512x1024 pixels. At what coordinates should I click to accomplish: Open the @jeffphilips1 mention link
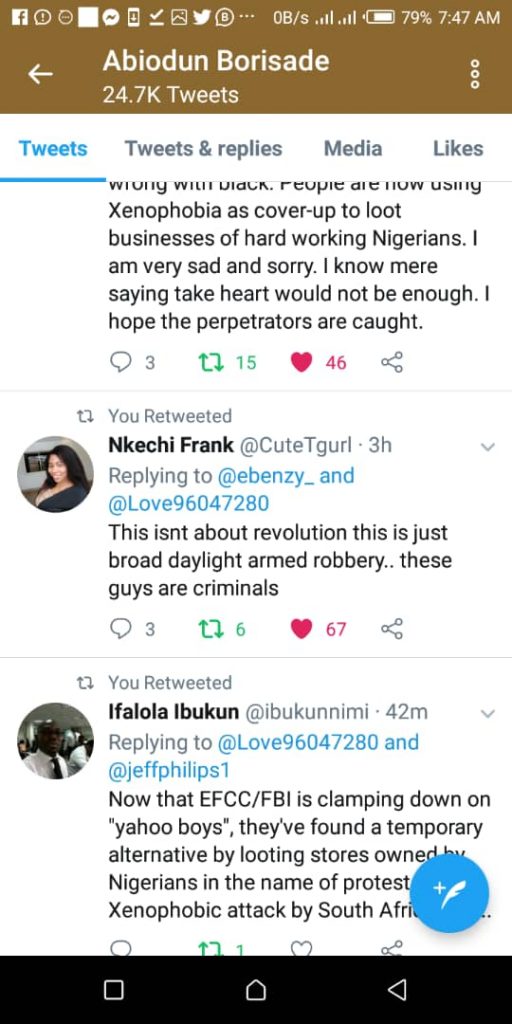168,771
